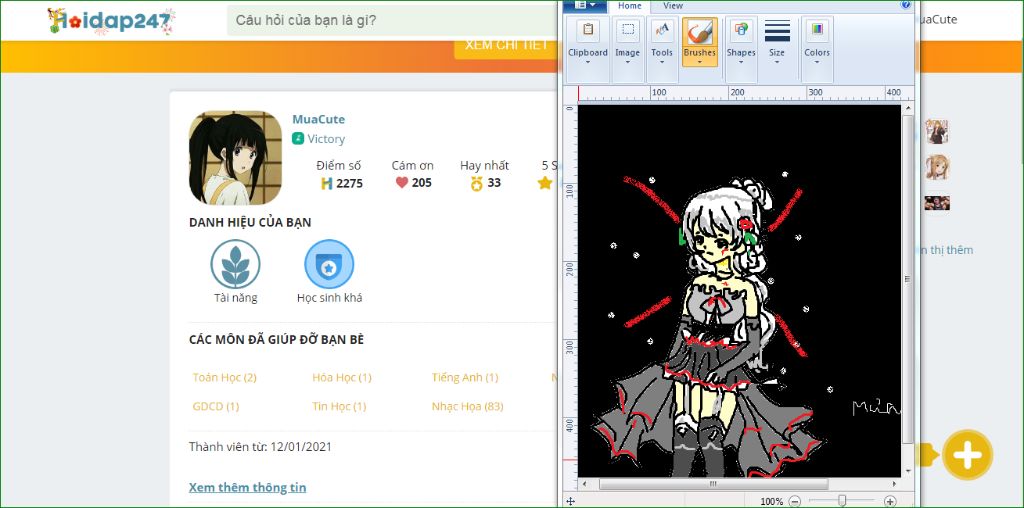Viewport: 1024px width, 508px height.
Task: Click the Paint zoom slider handle
Action: click(842, 501)
